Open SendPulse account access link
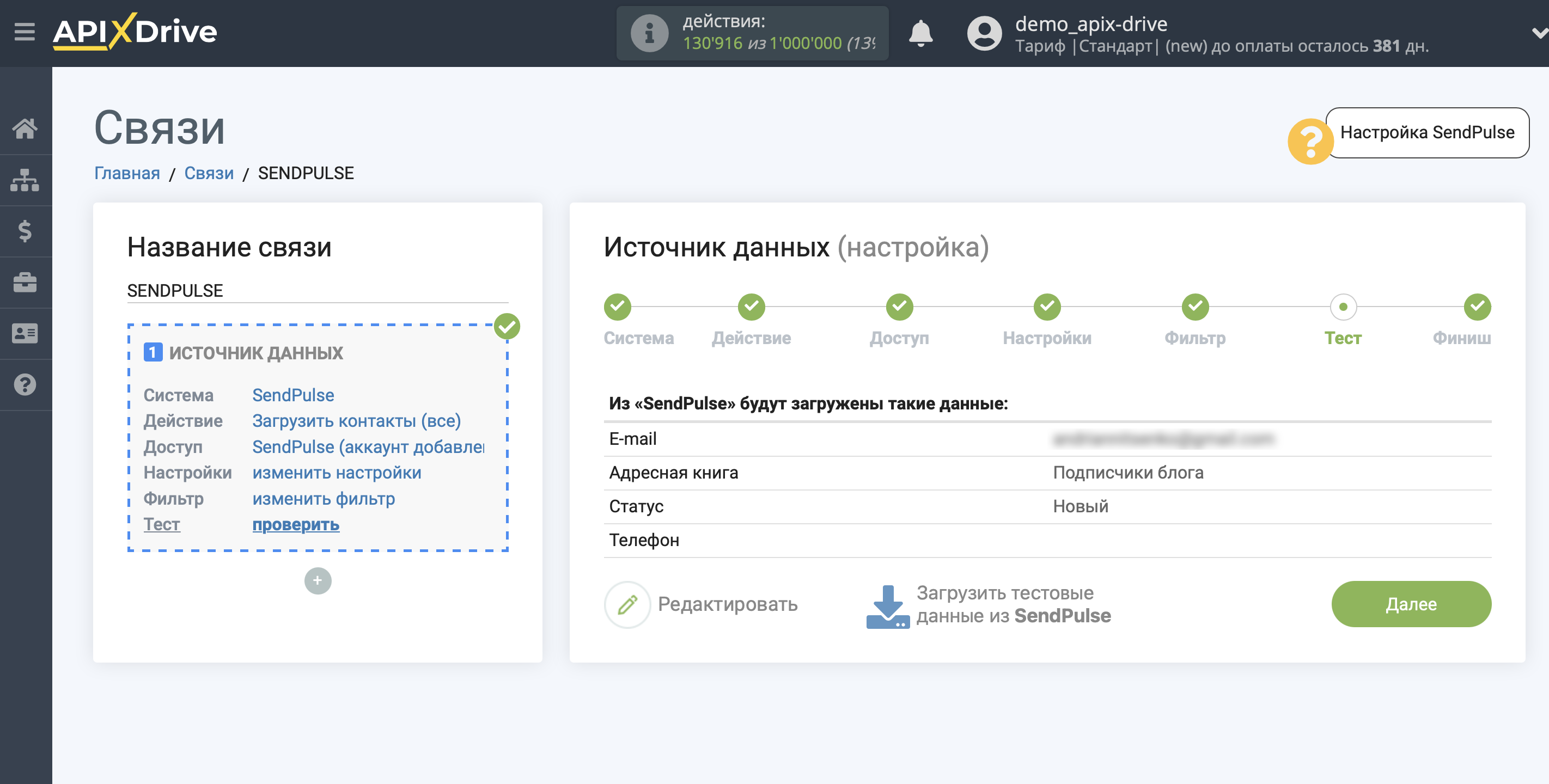This screenshot has width=1549, height=784. pyautogui.click(x=368, y=446)
